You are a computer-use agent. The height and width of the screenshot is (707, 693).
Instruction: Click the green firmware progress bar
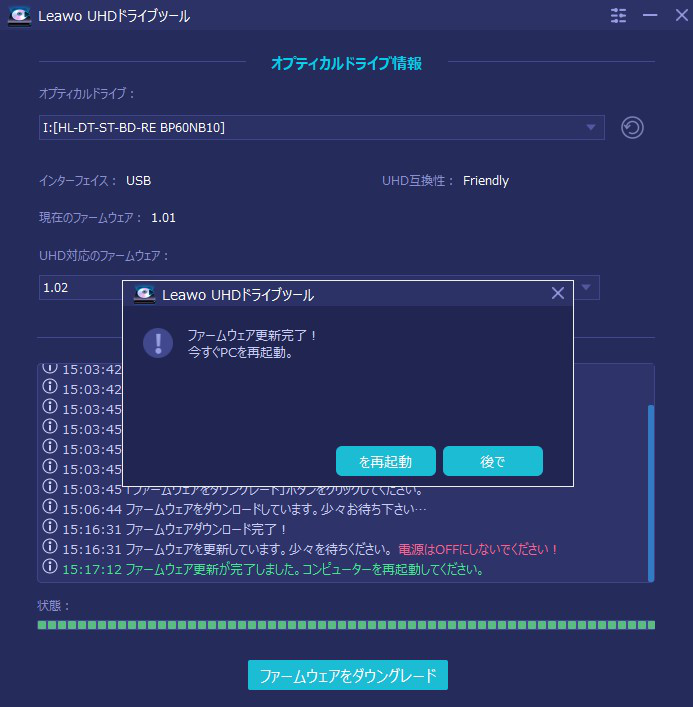[x=346, y=624]
